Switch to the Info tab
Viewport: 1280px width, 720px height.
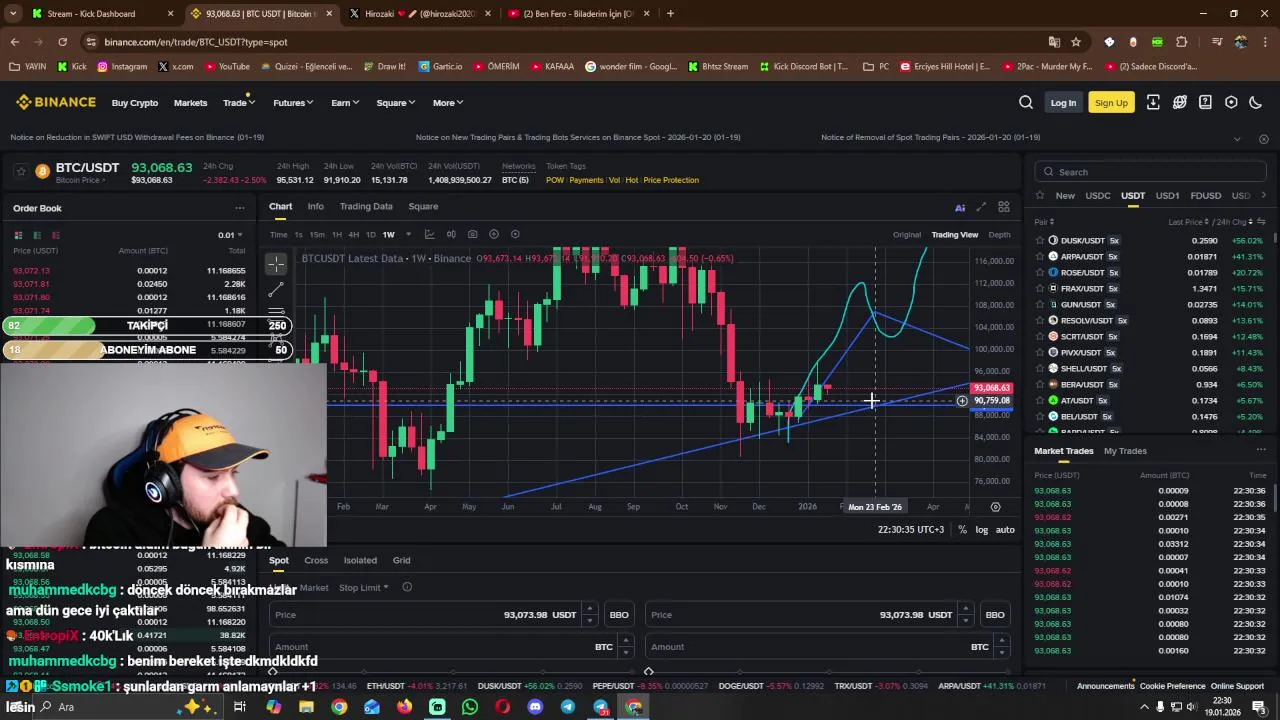coord(315,206)
